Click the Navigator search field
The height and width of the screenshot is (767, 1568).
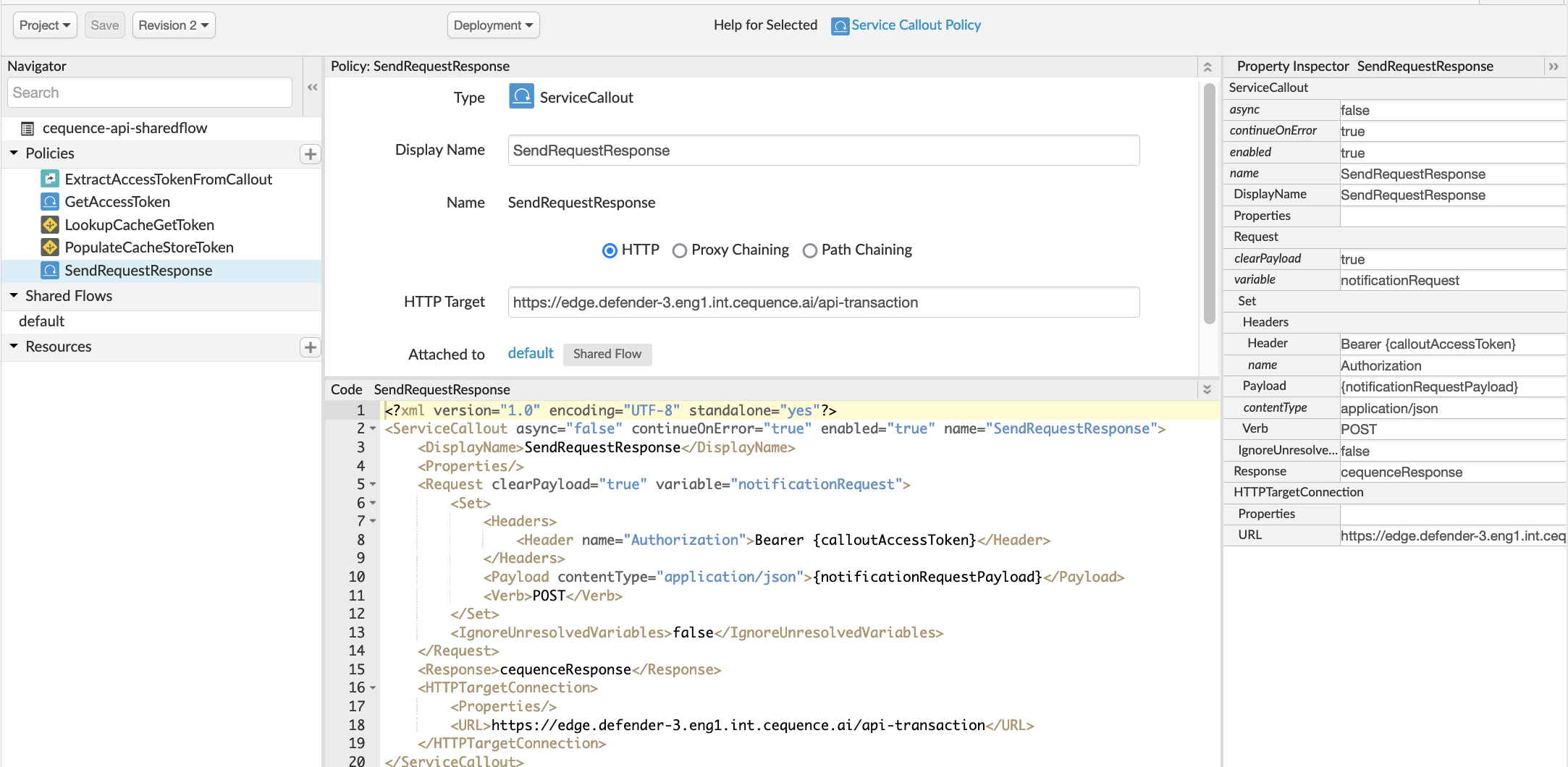click(x=148, y=92)
